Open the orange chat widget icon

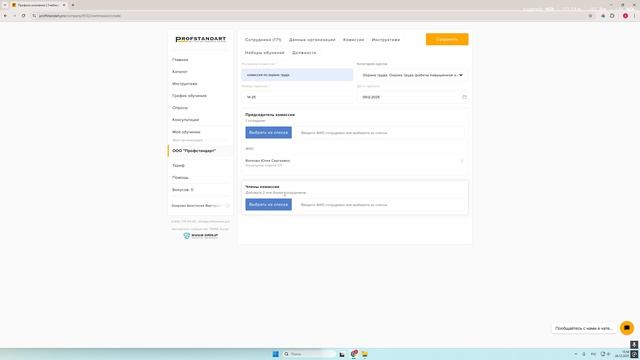coord(627,328)
